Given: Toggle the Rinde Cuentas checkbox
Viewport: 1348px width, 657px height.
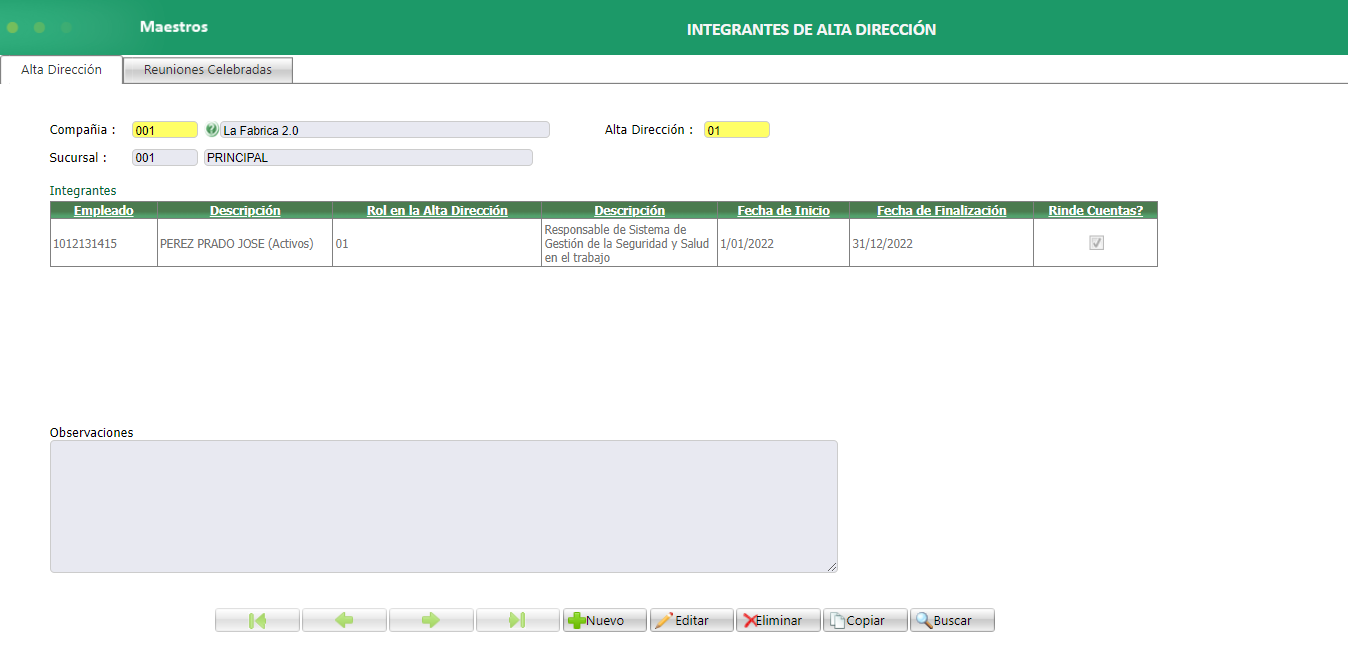Looking at the screenshot, I should click(1094, 242).
